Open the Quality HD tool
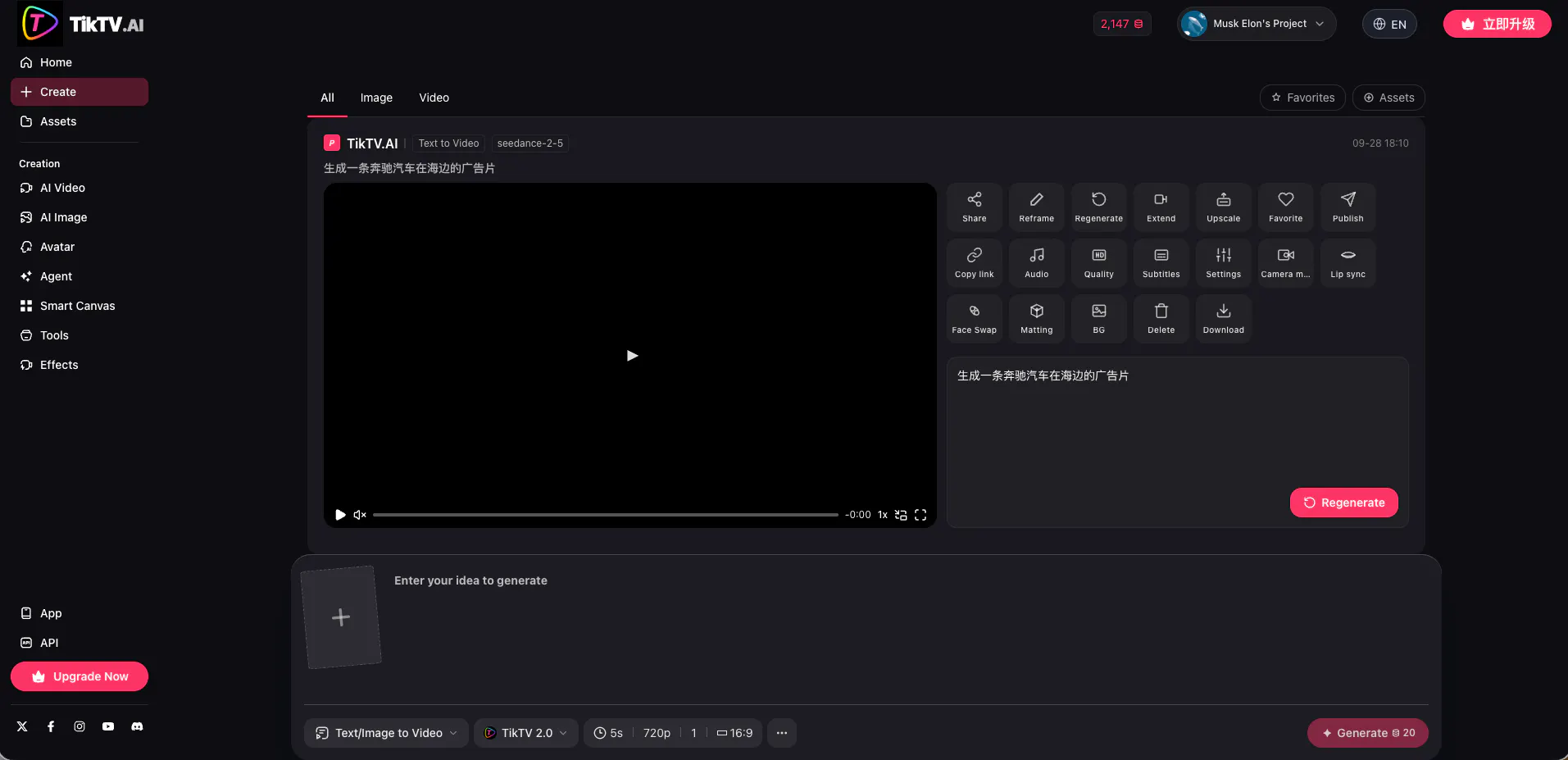 (x=1098, y=262)
